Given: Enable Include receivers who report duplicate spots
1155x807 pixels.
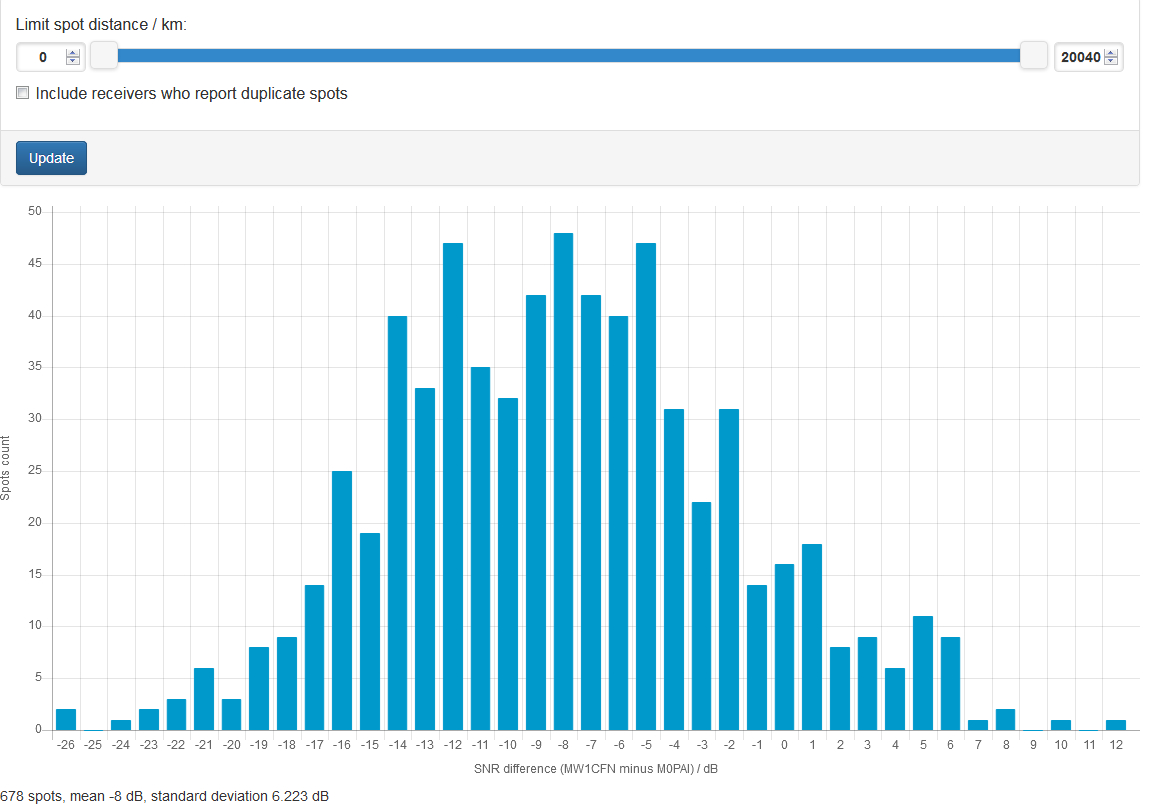Looking at the screenshot, I should 23,93.
